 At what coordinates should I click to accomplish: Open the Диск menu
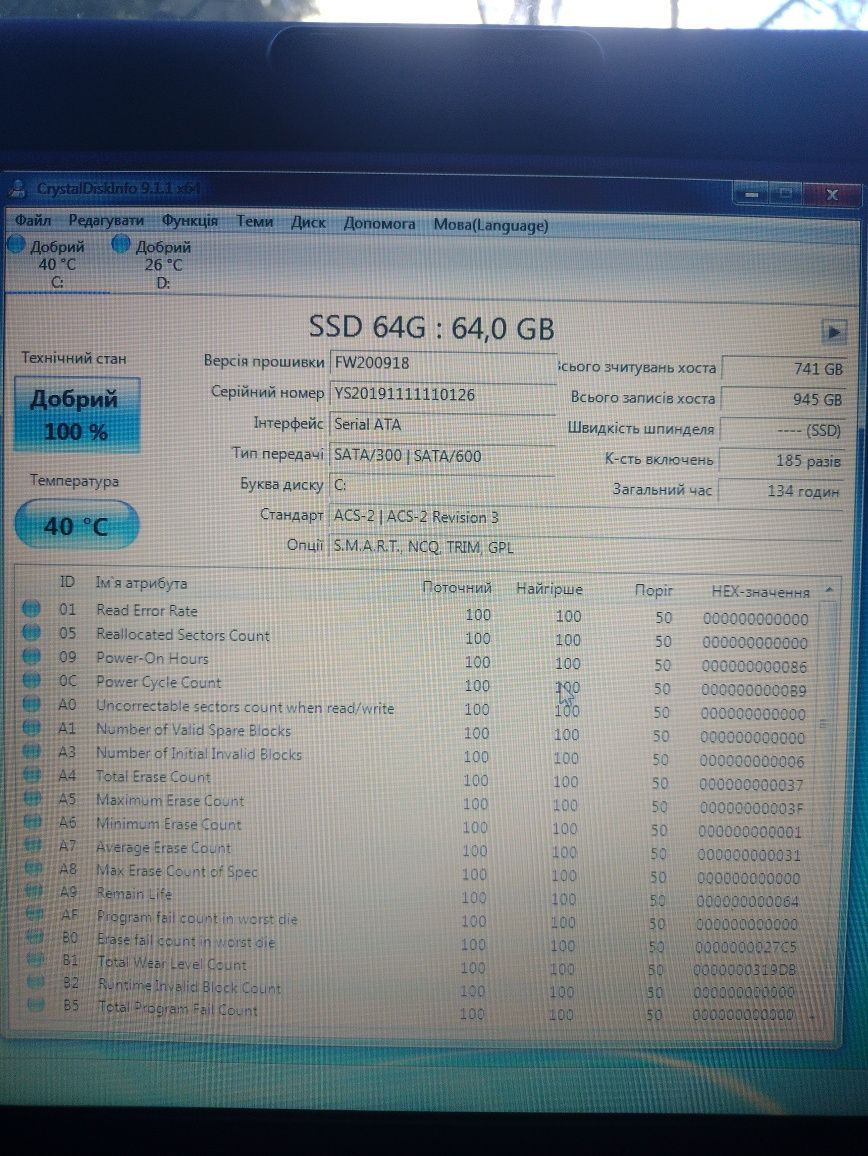[x=308, y=222]
